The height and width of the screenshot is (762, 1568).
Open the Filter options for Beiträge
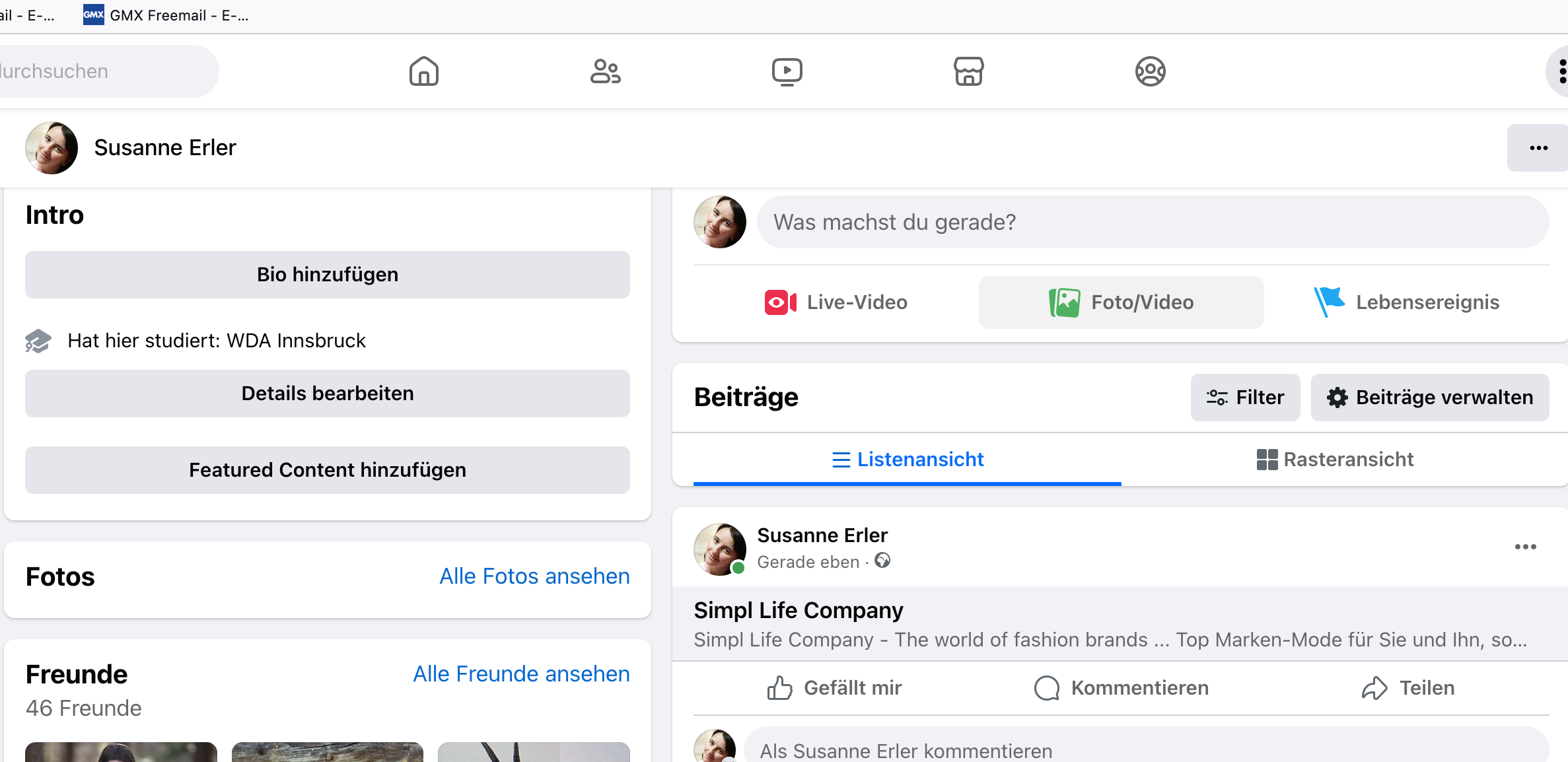coord(1245,398)
